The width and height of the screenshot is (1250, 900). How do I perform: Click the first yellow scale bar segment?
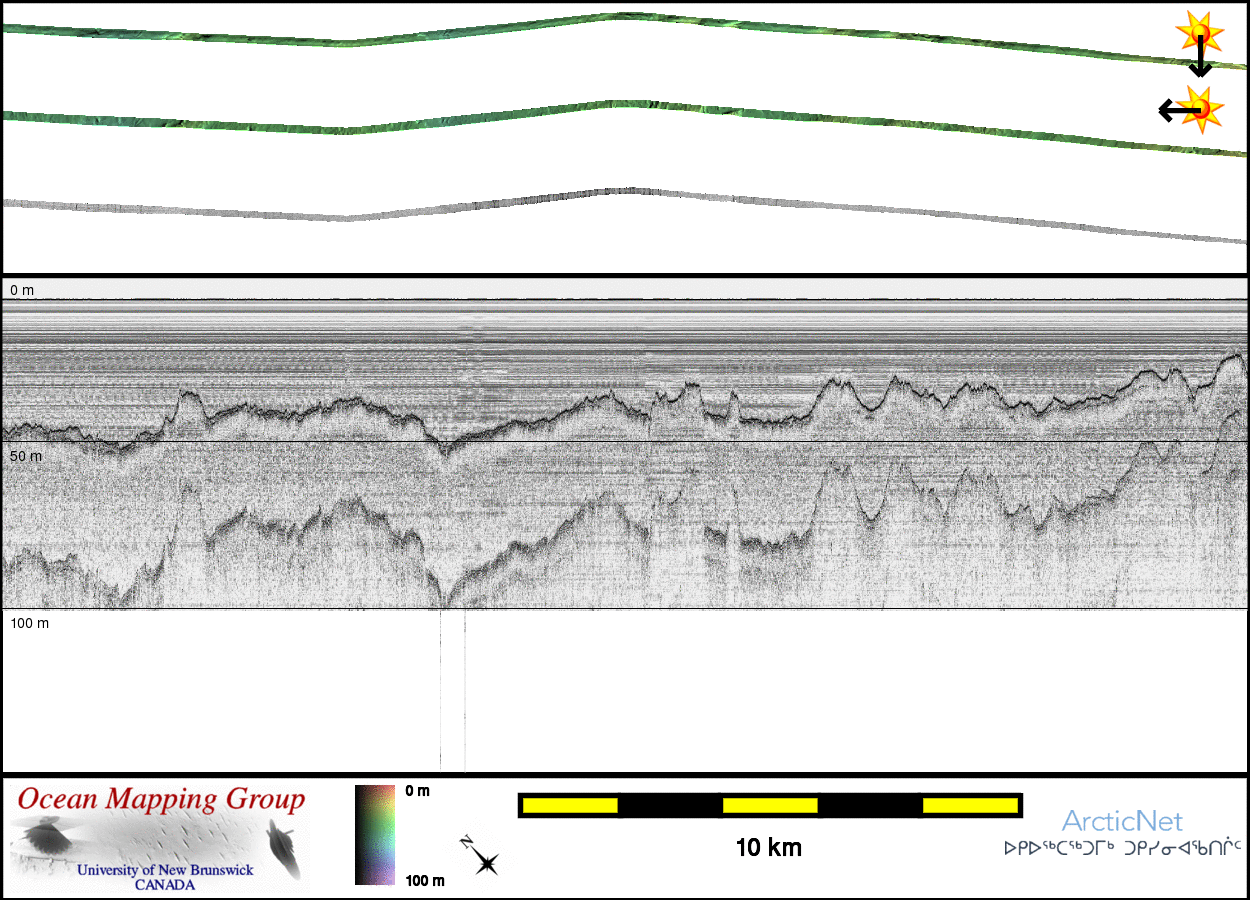tap(570, 805)
